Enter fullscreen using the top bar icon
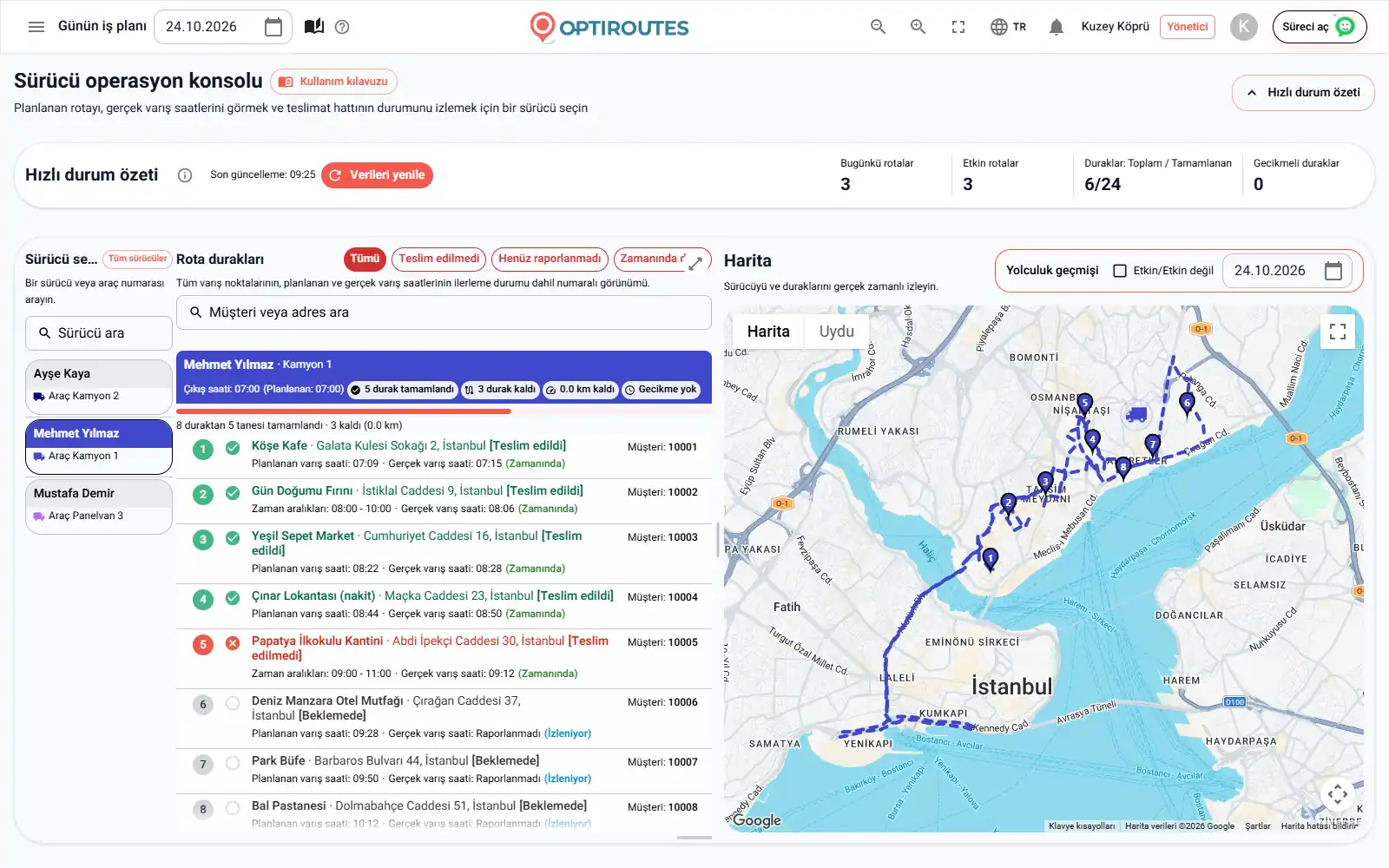 958,27
